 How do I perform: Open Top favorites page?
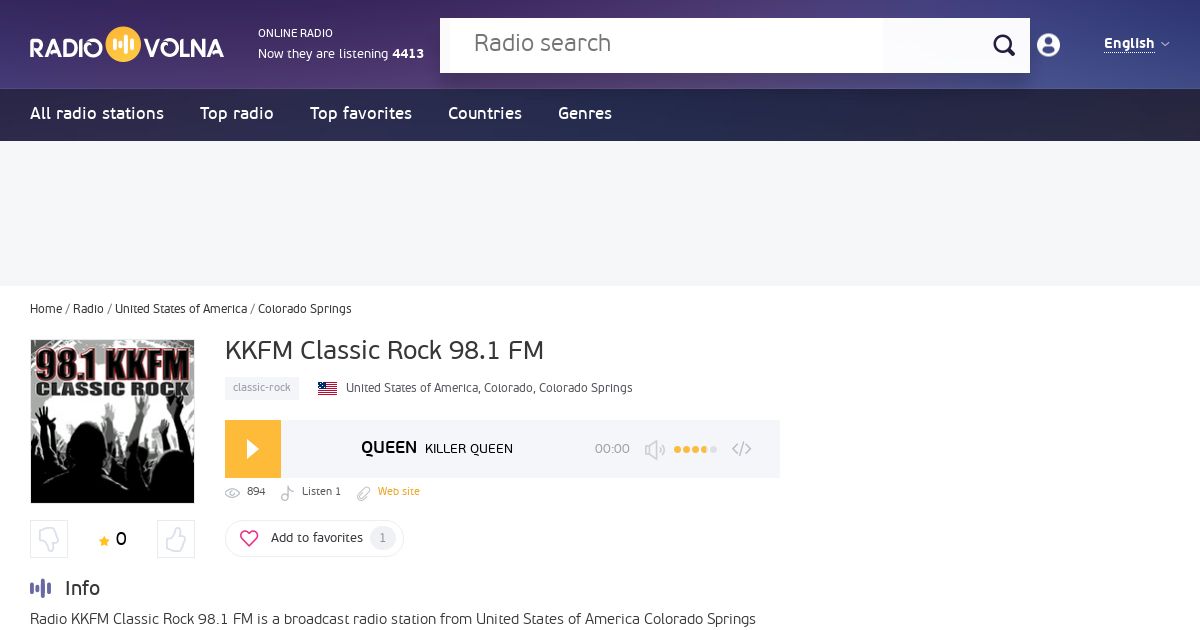361,114
